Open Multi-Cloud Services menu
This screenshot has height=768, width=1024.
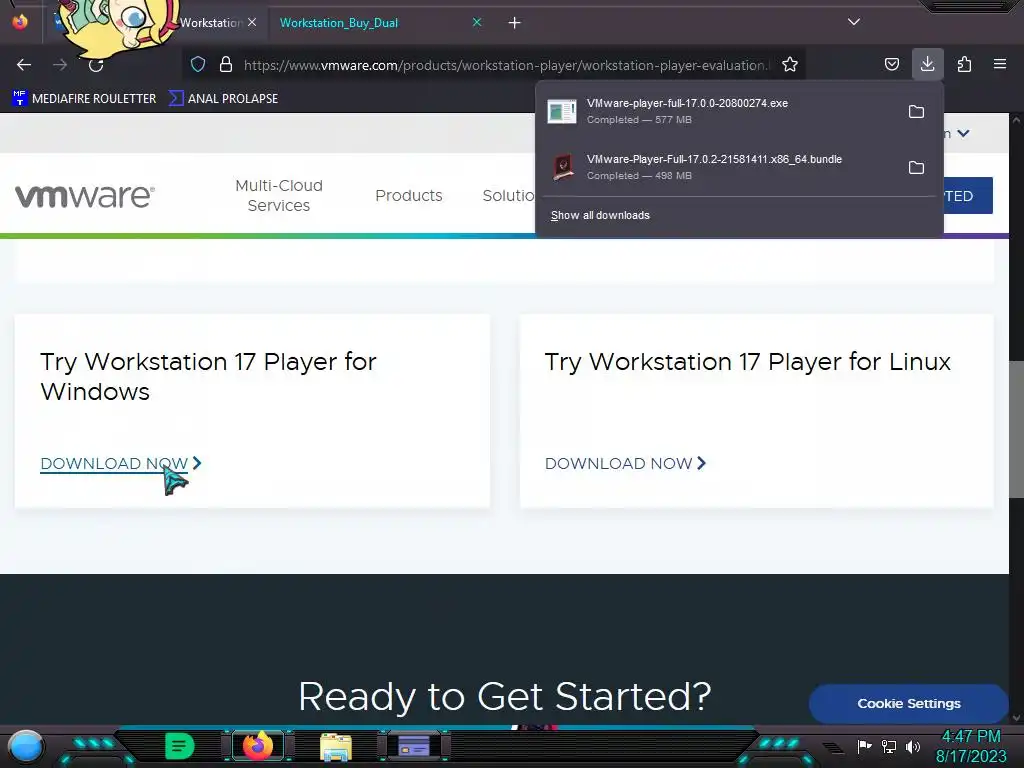pos(279,195)
